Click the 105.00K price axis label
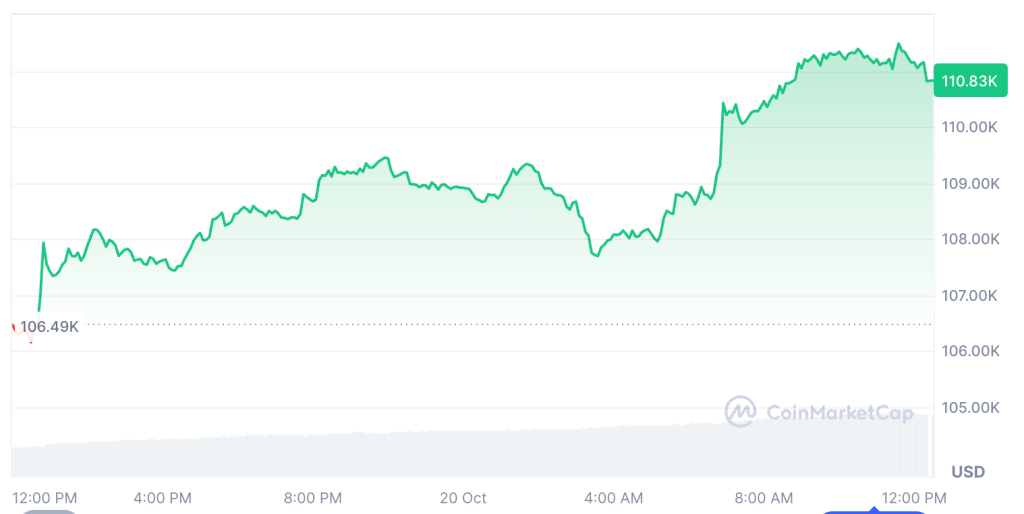The image size is (1024, 514). tap(969, 407)
